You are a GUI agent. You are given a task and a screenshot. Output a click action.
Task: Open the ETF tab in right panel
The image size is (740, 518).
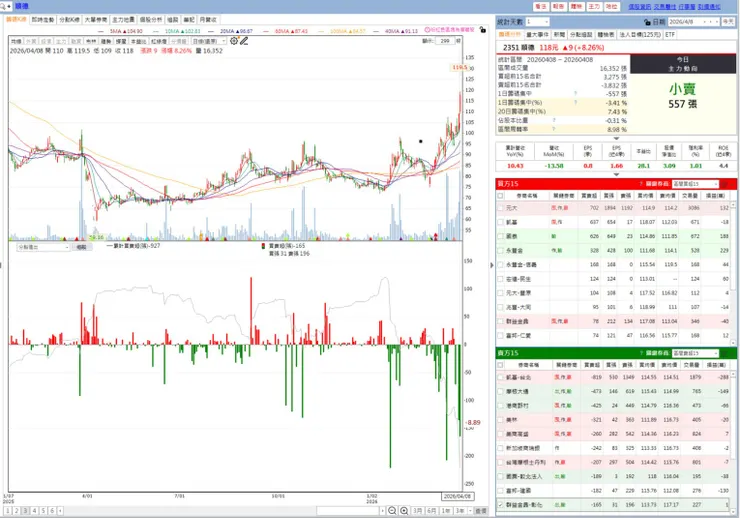click(670, 35)
